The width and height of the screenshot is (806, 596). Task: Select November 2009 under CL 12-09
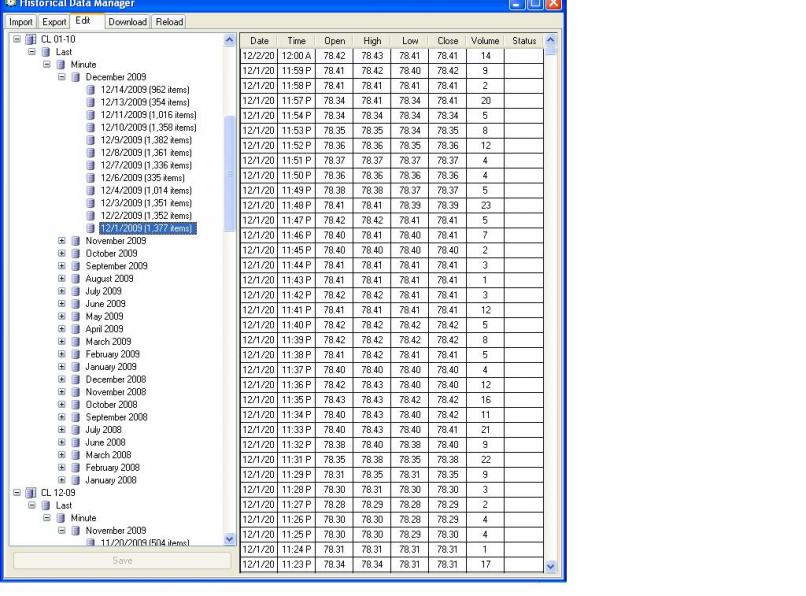116,531
